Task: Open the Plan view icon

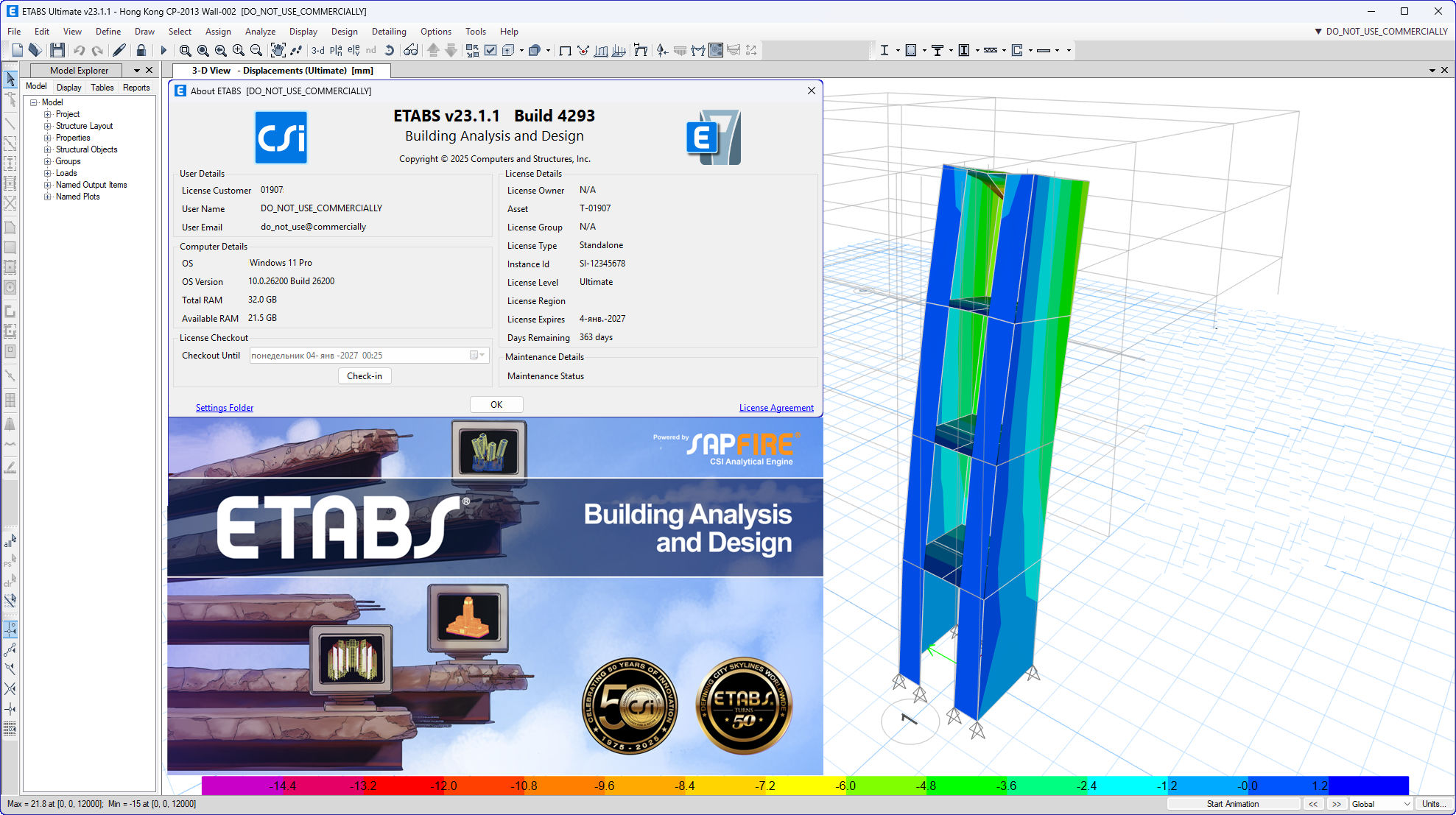Action: (335, 50)
